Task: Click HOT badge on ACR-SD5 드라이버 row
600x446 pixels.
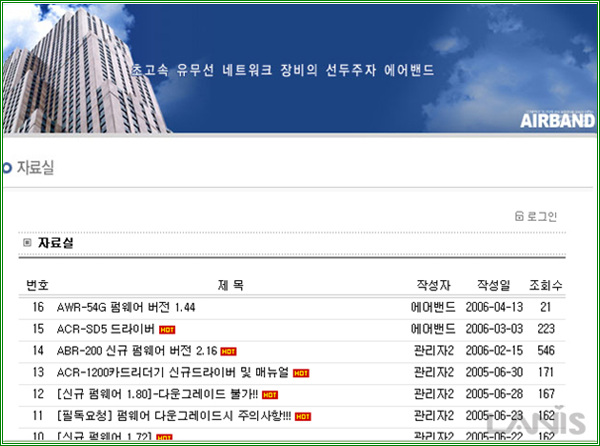Action: pyautogui.click(x=167, y=330)
